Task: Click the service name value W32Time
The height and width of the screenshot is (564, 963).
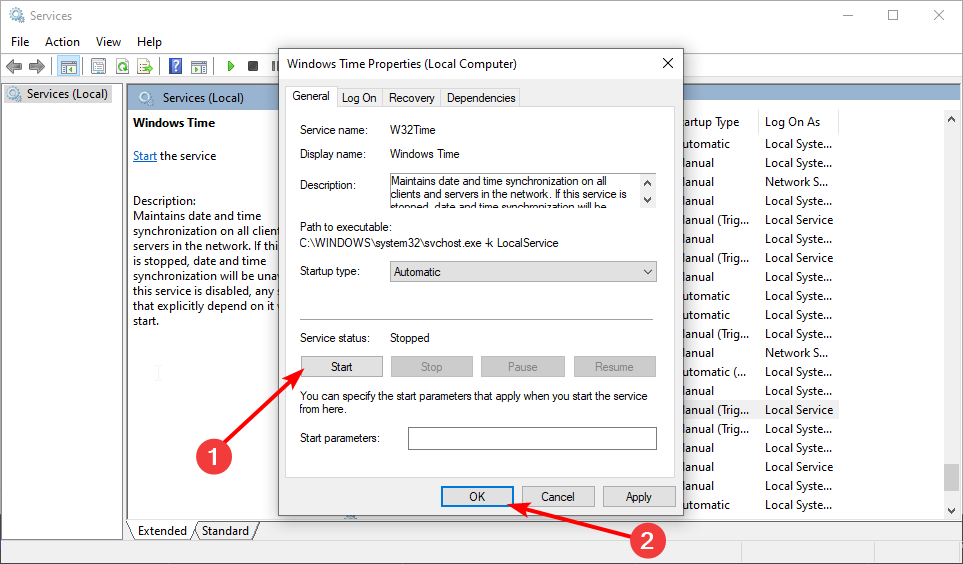Action: (413, 130)
